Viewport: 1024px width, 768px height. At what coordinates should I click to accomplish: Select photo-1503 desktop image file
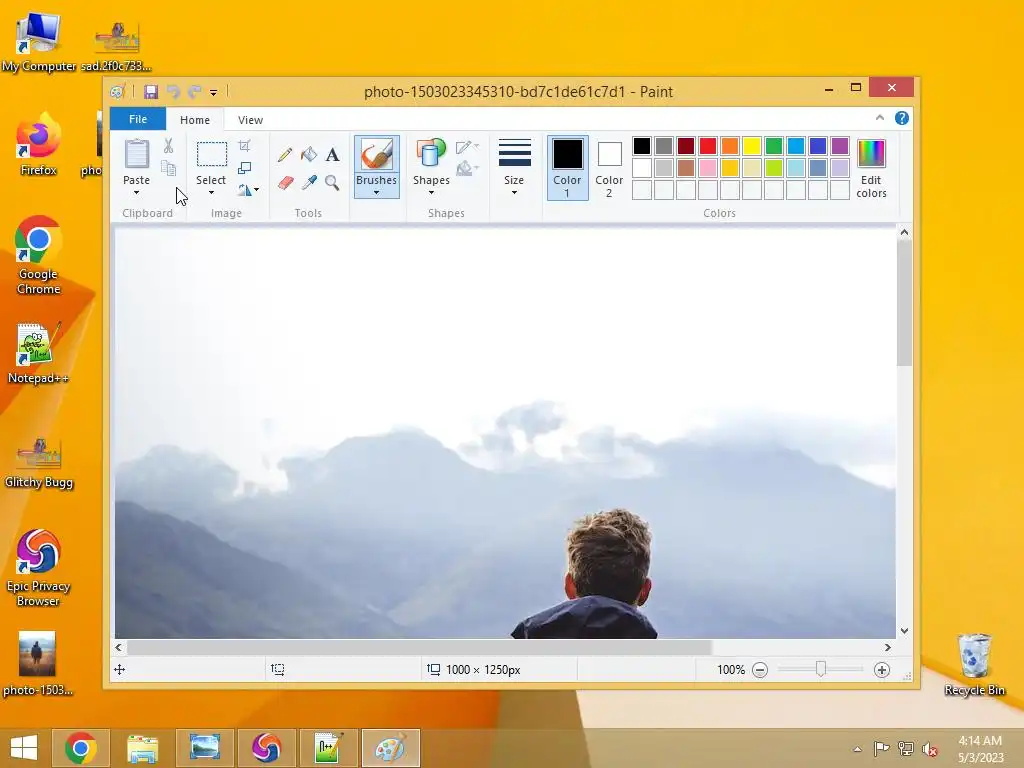point(37,664)
